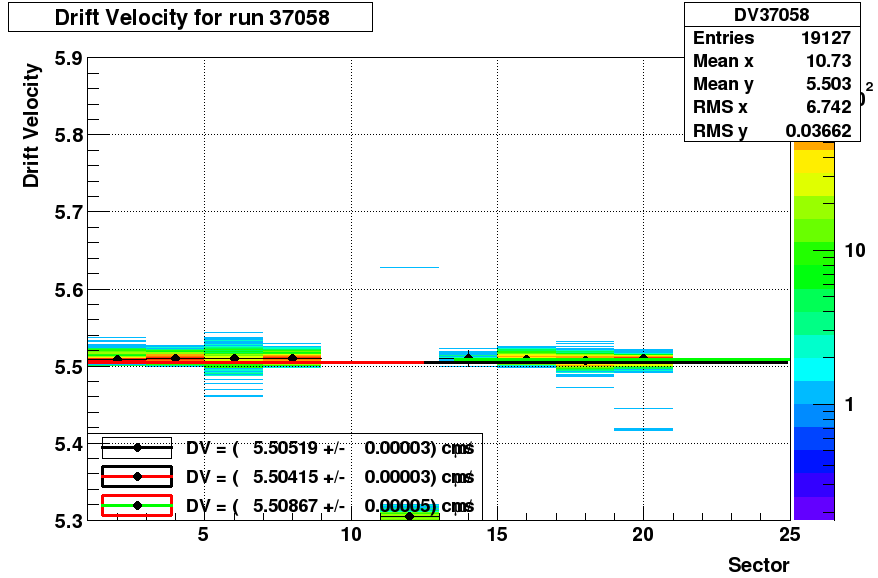
Task: Click the Mean x 10.73 stats row
Action: (x=772, y=60)
